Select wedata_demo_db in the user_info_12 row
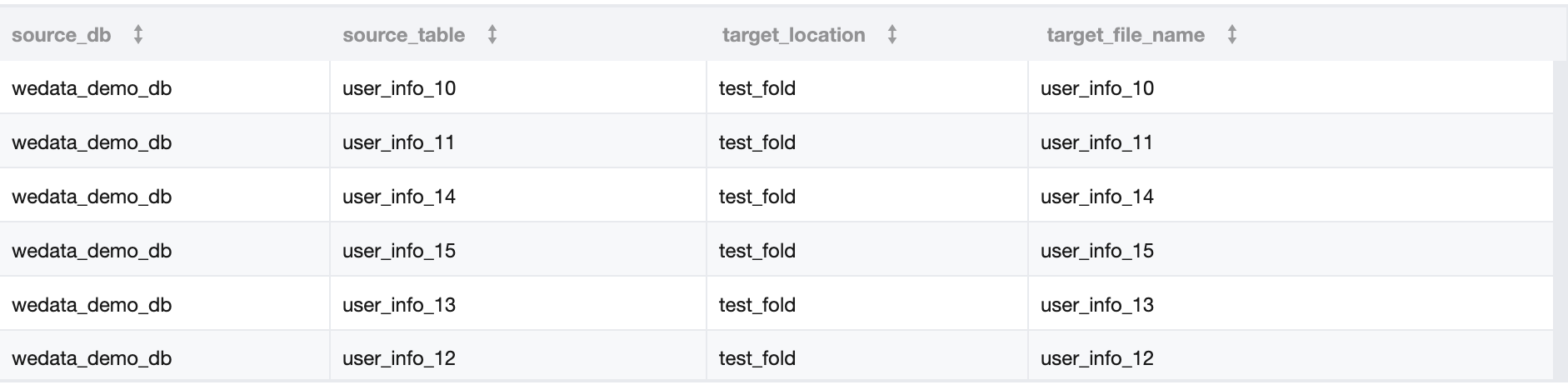This screenshot has height=390, width=1568. [92, 358]
